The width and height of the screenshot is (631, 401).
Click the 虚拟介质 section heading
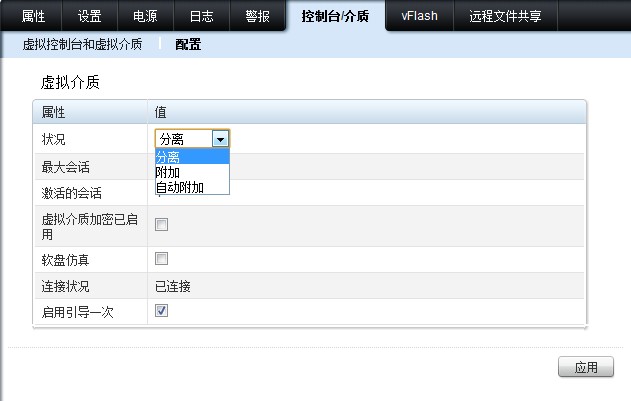tap(70, 82)
